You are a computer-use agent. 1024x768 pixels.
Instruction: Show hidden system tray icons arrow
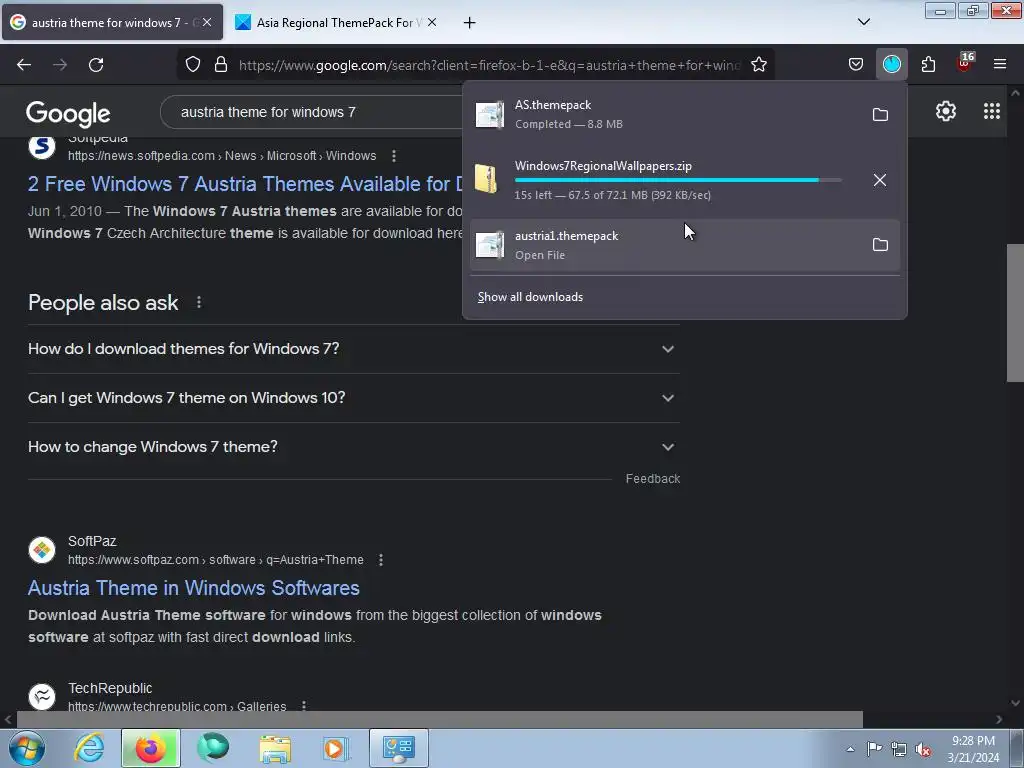[x=850, y=749]
